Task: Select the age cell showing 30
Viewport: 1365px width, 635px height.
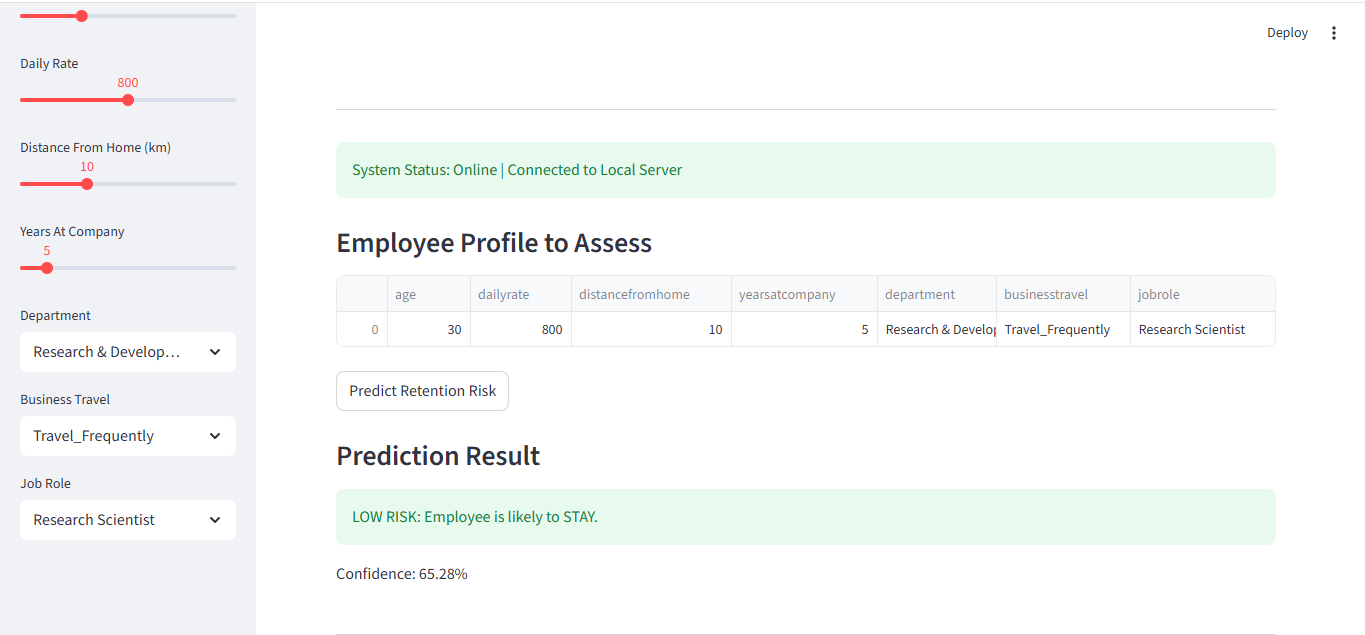Action: pyautogui.click(x=429, y=329)
